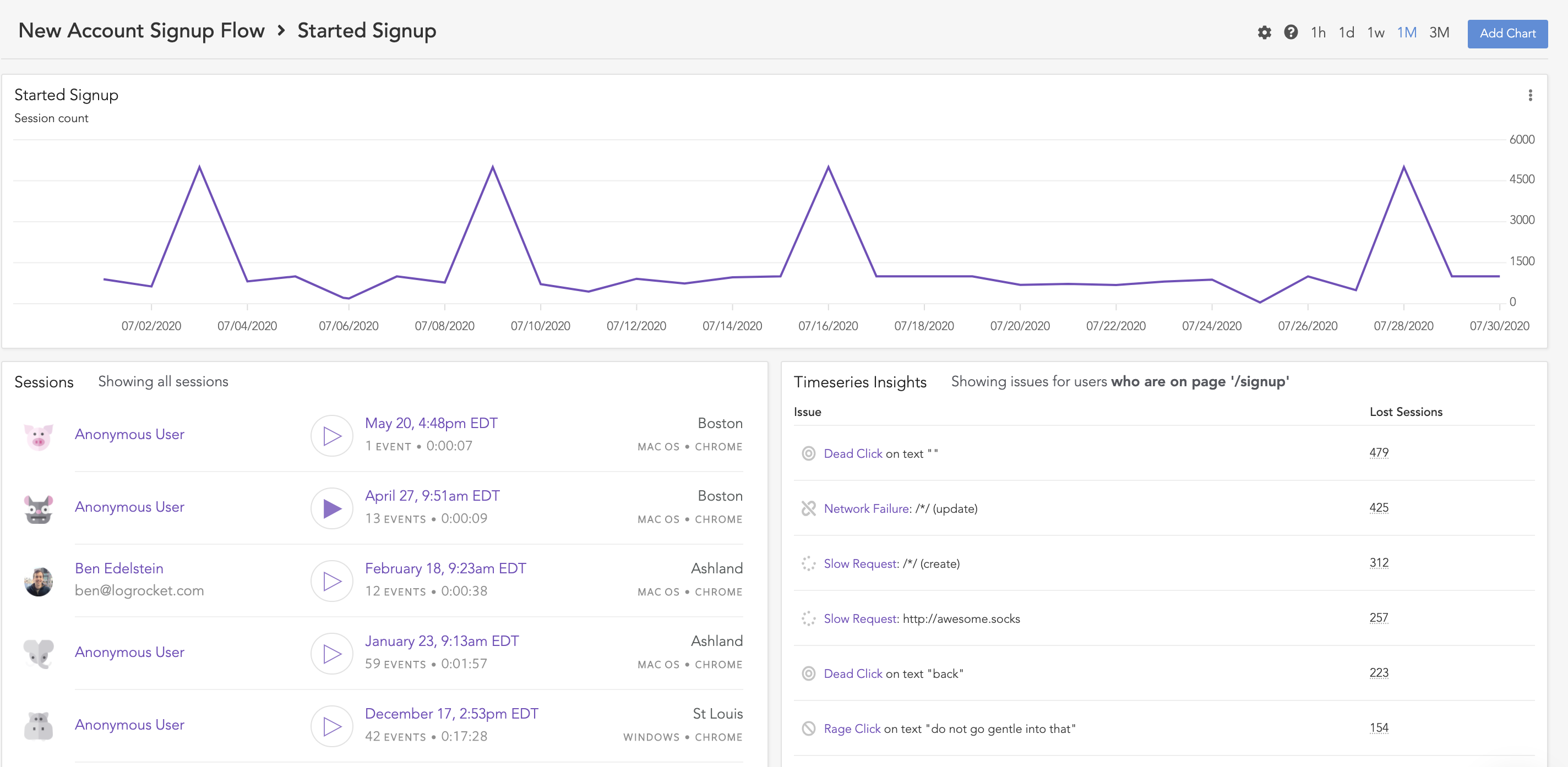Screen dimensions: 1568x767
Task: Click 479 lost sessions count
Action: (1378, 452)
